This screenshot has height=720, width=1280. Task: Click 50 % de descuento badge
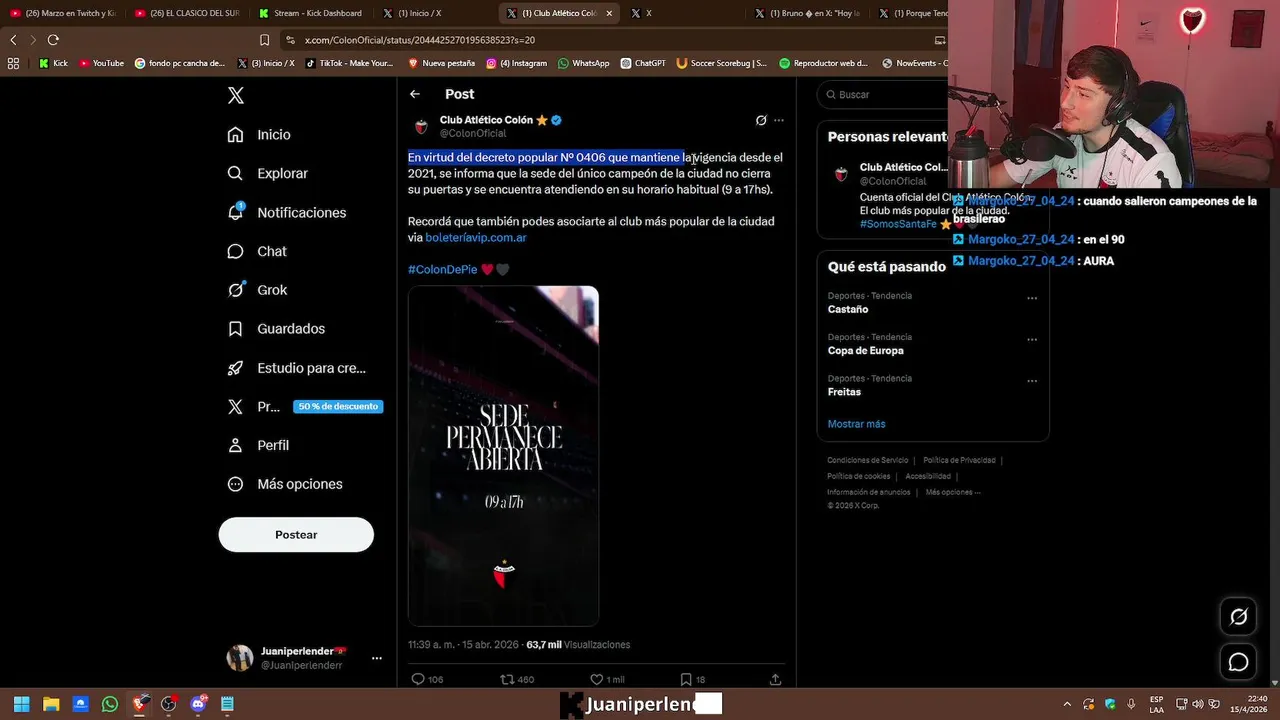[338, 407]
